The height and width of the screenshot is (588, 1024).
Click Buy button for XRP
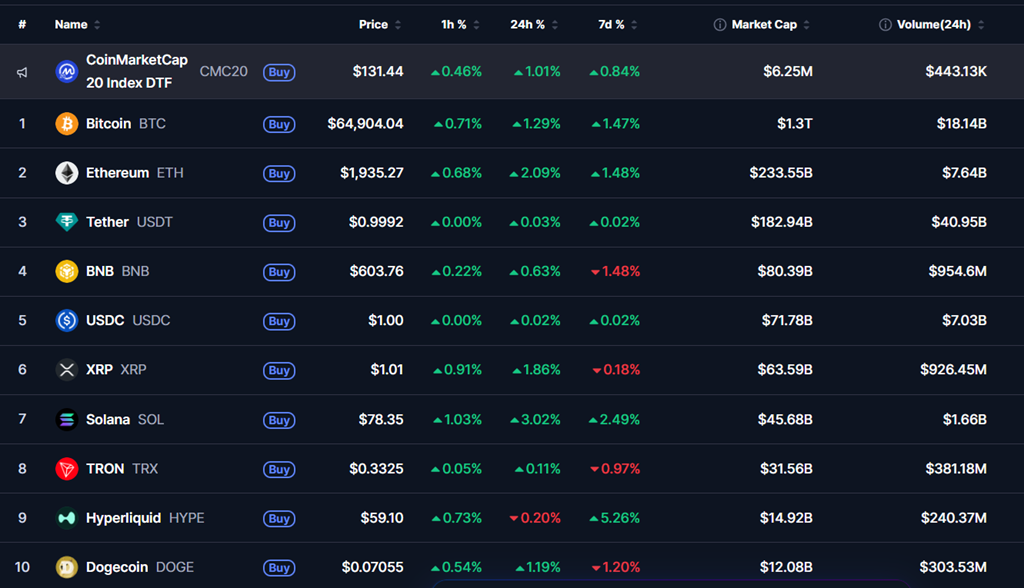coord(279,370)
